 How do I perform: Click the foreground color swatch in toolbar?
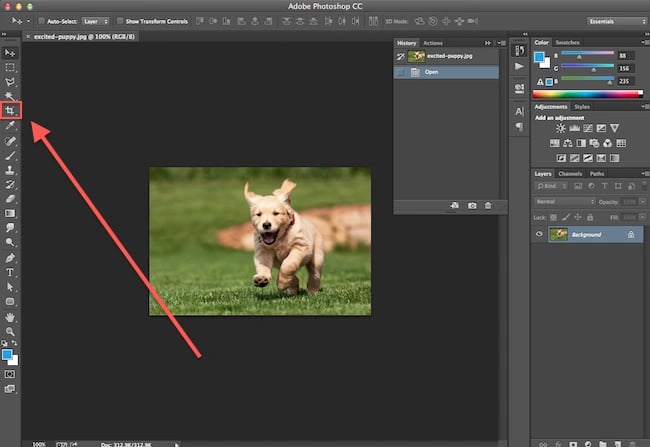pyautogui.click(x=9, y=353)
